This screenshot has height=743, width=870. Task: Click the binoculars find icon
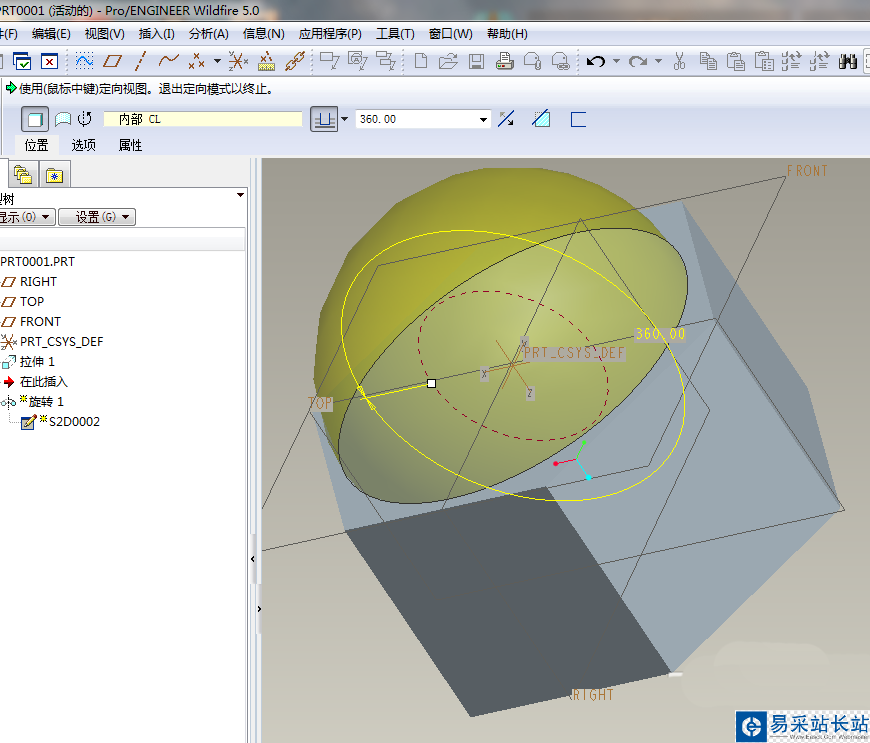(x=848, y=61)
